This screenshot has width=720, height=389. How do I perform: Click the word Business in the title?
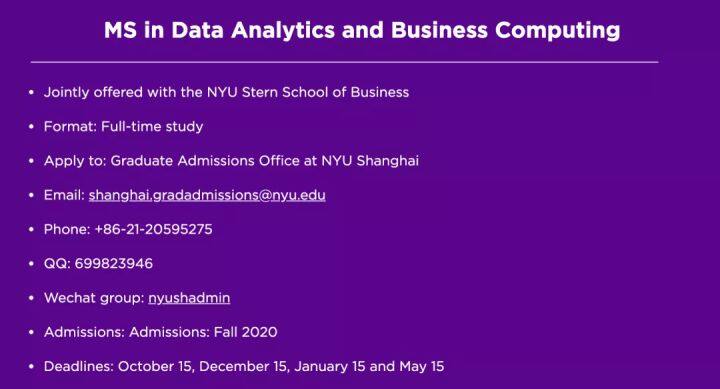point(439,30)
